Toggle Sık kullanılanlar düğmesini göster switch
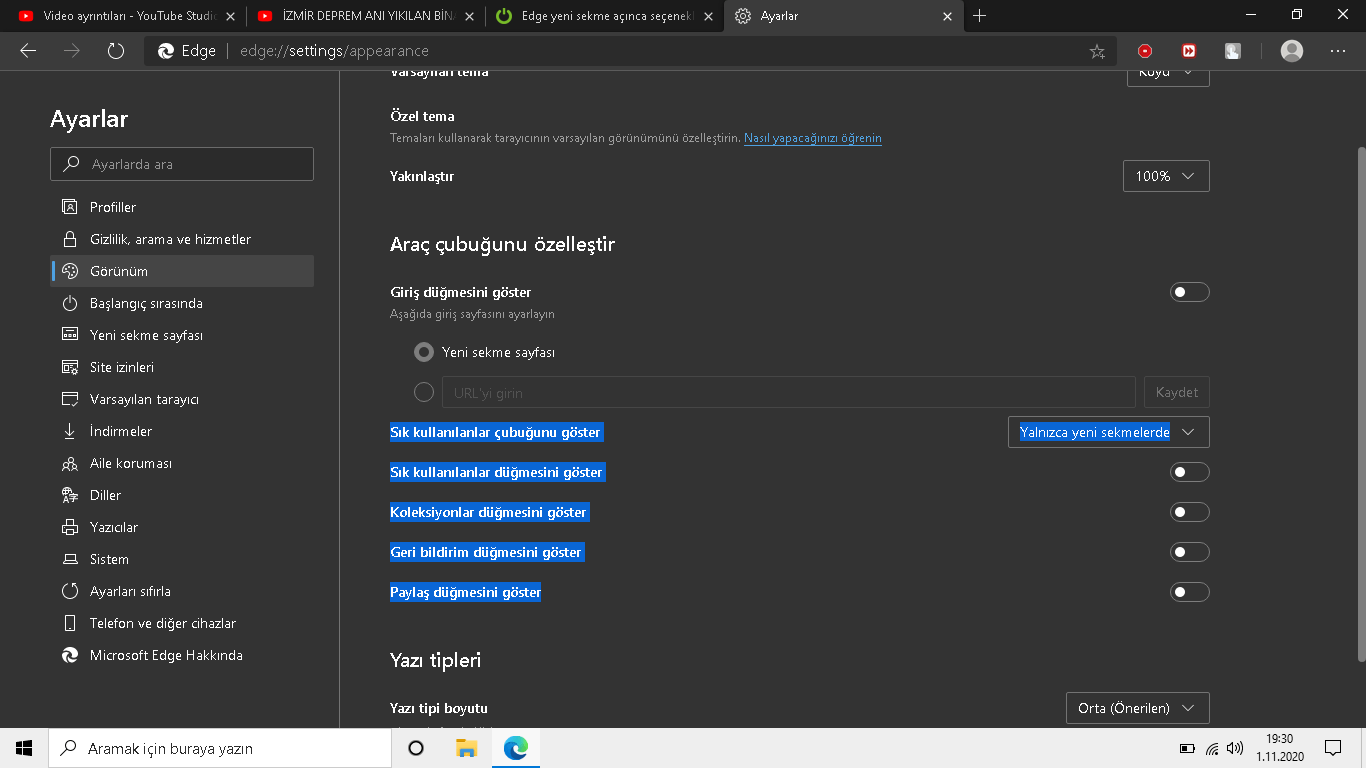1366x768 pixels. tap(1190, 472)
